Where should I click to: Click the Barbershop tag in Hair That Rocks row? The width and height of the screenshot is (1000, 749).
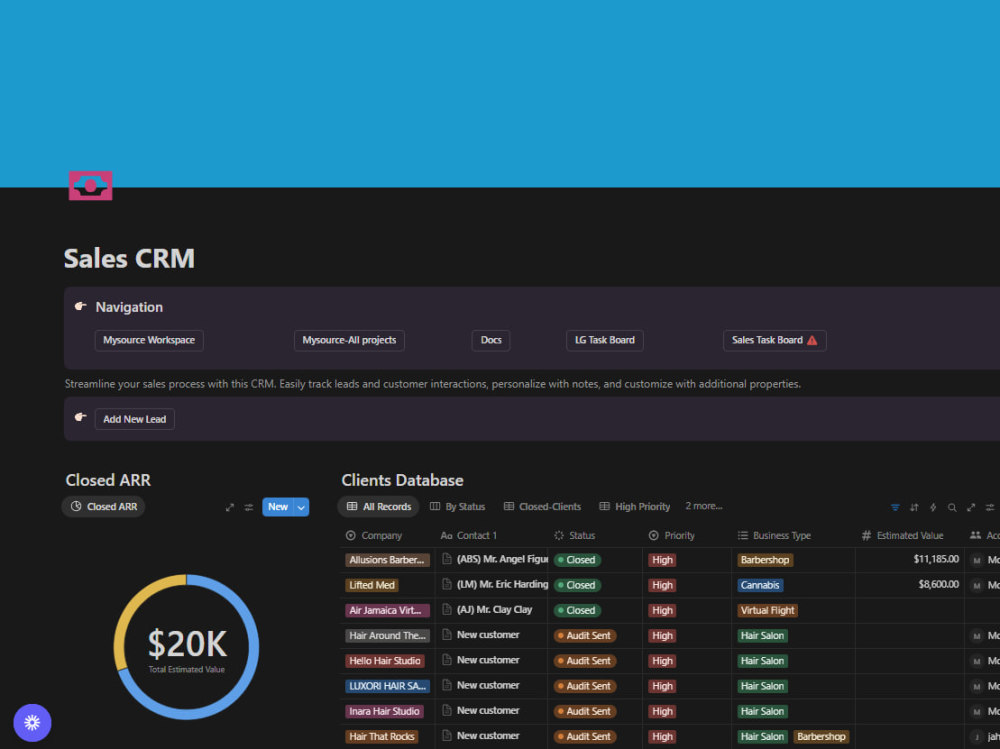click(821, 737)
